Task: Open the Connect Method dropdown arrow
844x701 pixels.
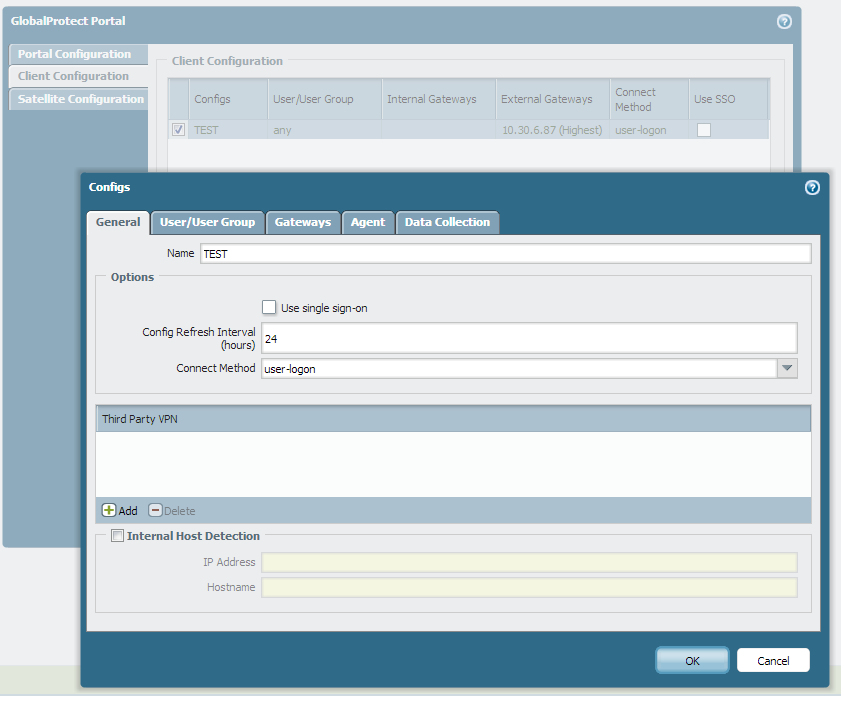Action: pyautogui.click(x=788, y=368)
